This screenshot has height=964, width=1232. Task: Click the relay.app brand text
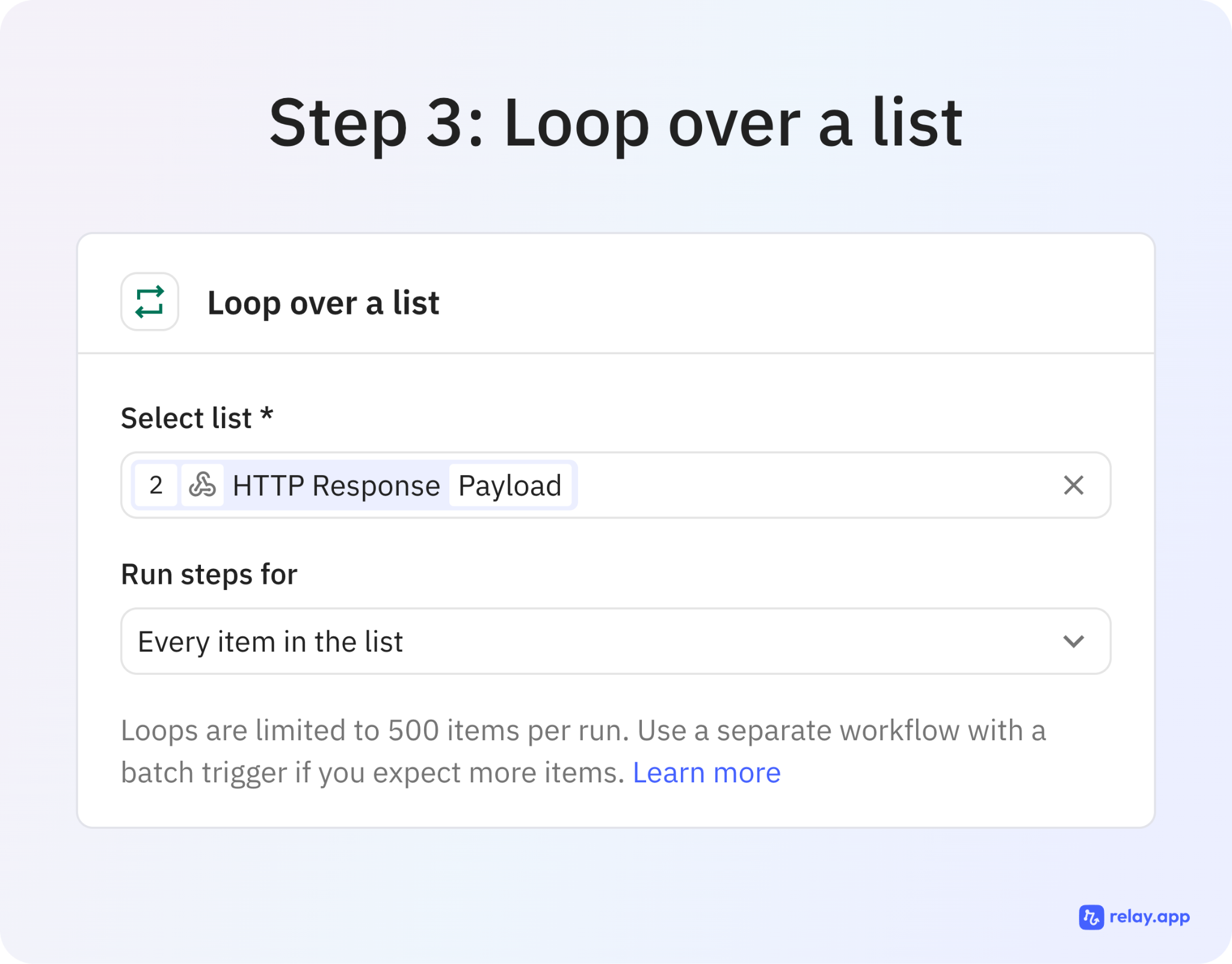1149,917
